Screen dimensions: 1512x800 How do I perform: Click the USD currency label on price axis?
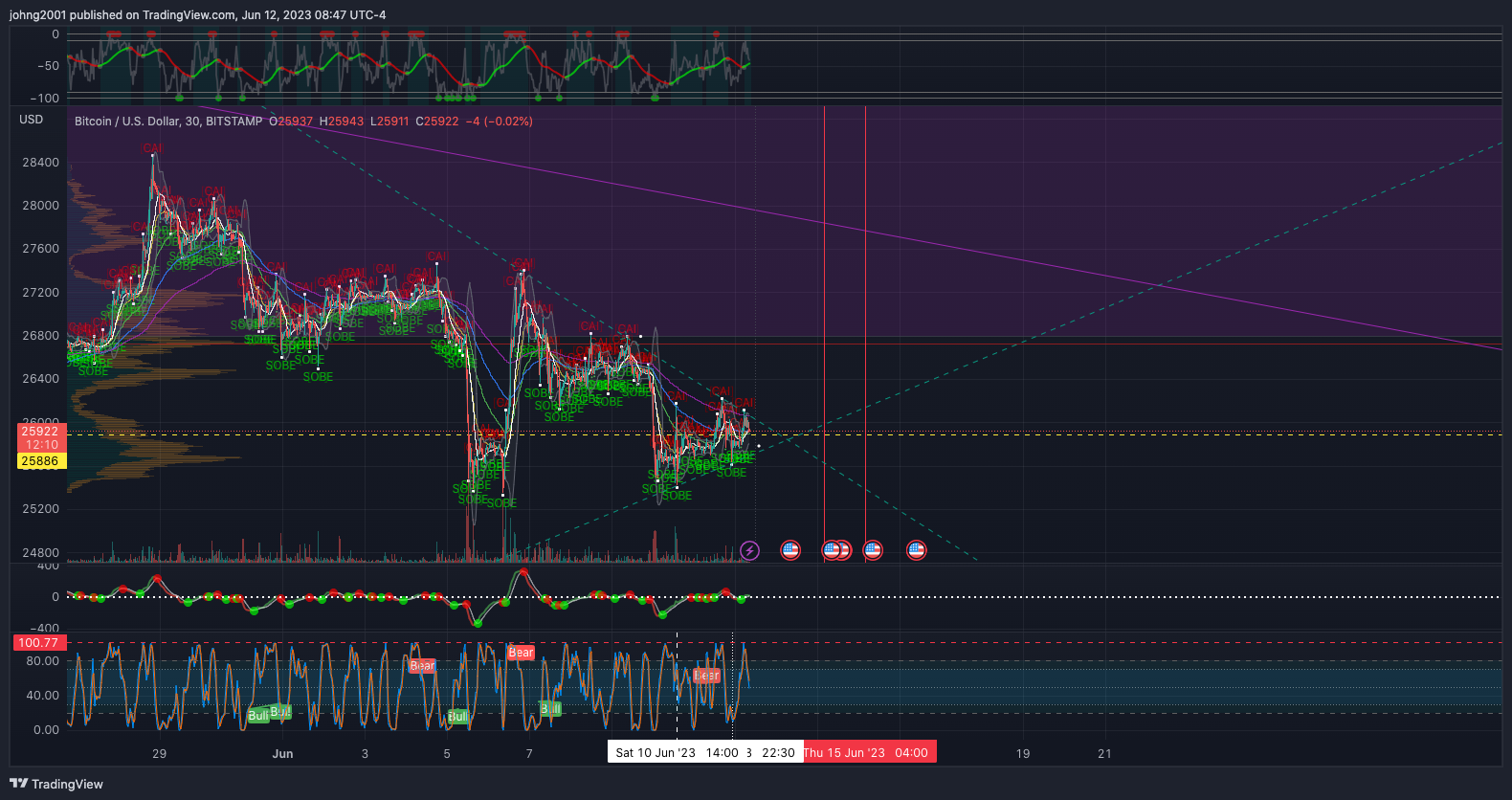(x=32, y=120)
